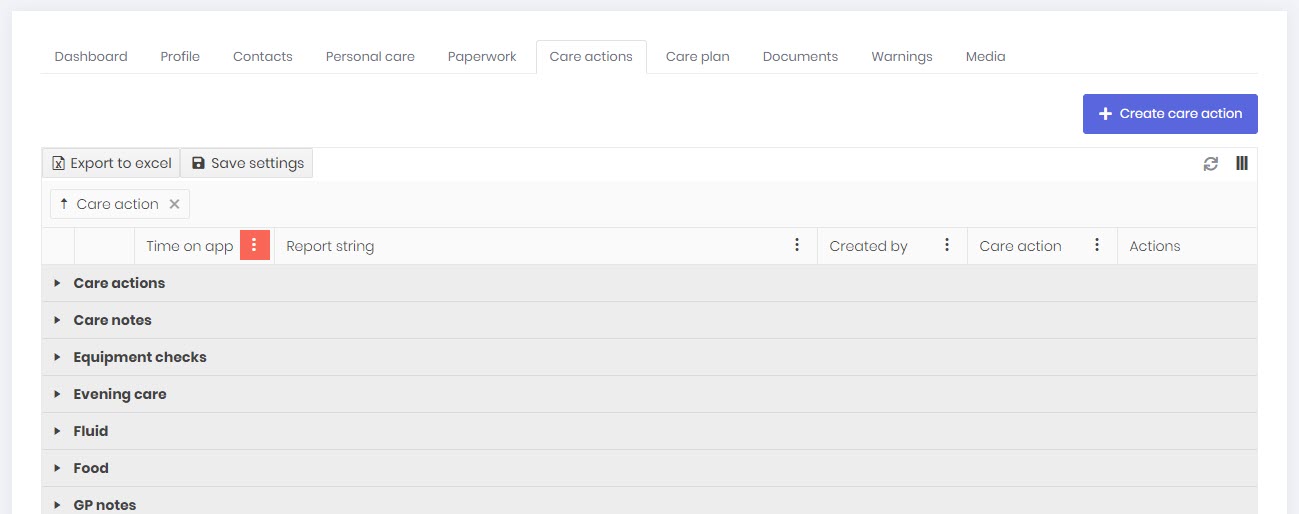Open Care action column menu dots
This screenshot has height=514, width=1299.
point(1097,245)
